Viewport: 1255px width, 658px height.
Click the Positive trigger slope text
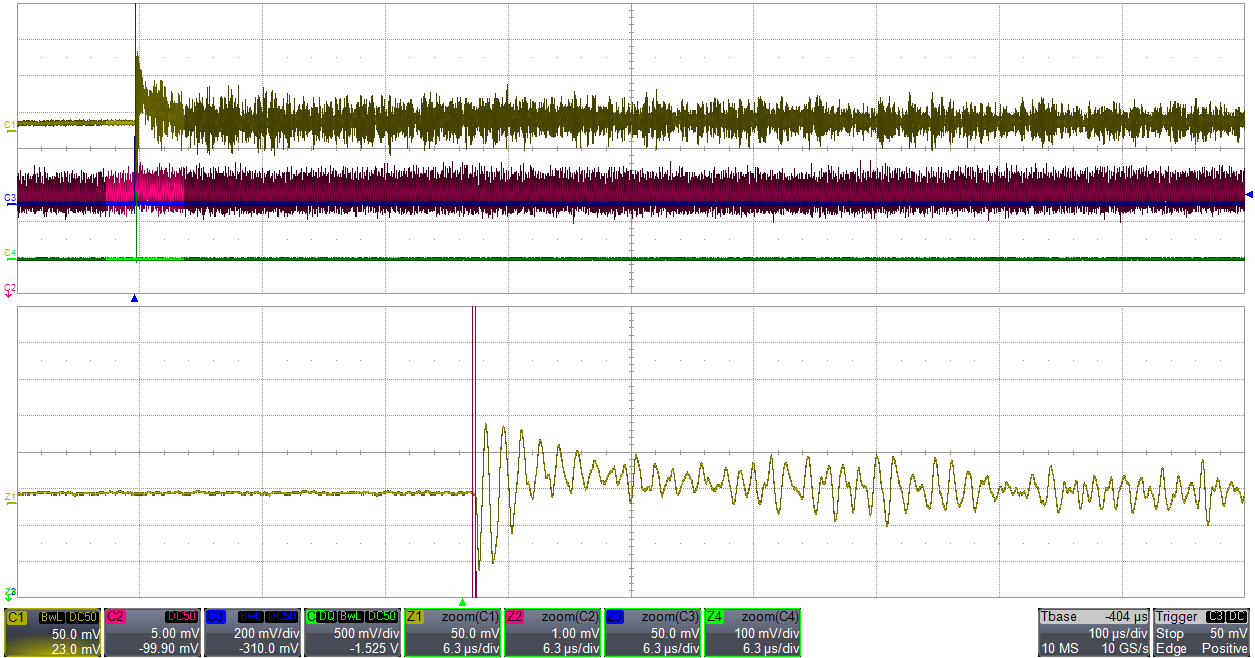pyautogui.click(x=1226, y=649)
